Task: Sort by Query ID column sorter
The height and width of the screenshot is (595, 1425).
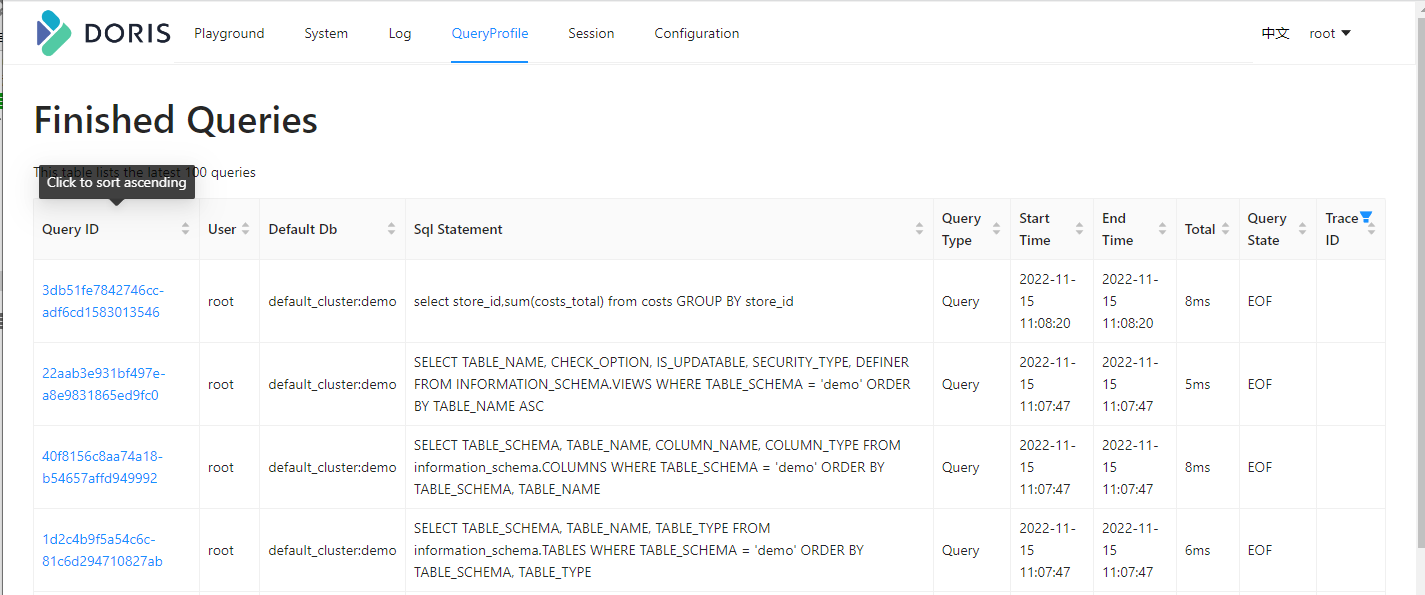Action: pyautogui.click(x=185, y=229)
